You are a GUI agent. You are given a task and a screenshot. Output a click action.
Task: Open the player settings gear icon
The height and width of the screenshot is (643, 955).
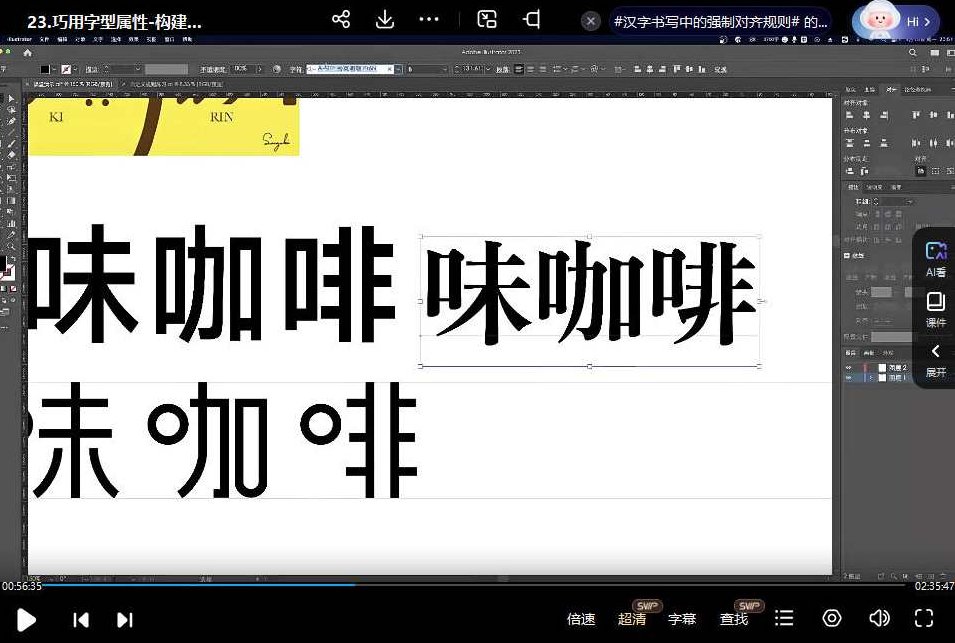coord(831,620)
